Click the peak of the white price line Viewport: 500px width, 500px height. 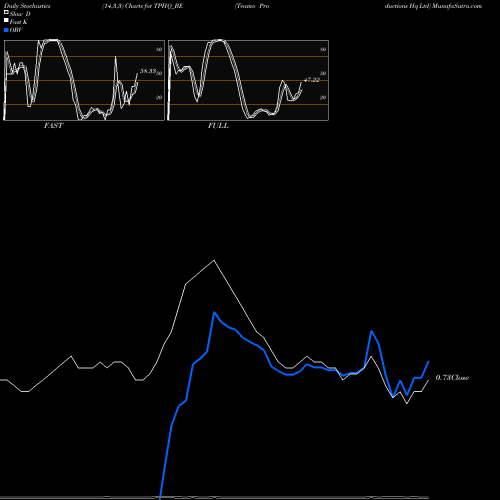pos(214,260)
